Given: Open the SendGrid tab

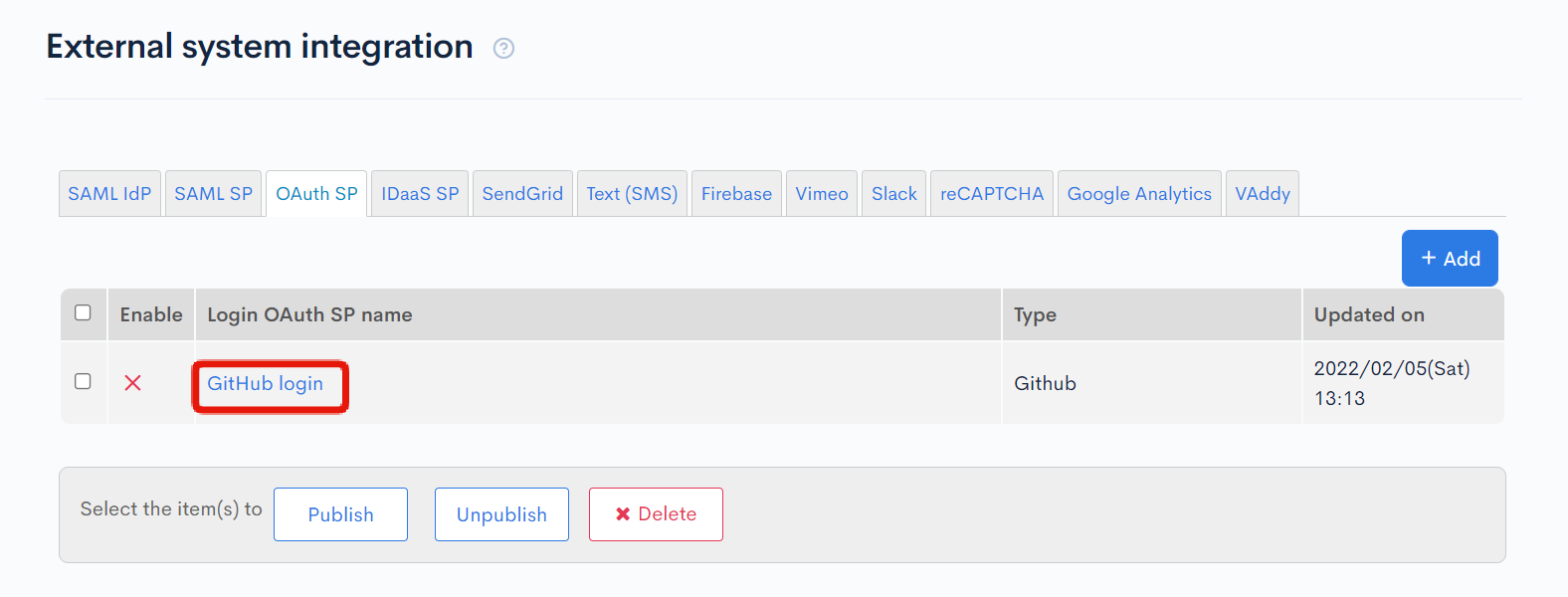Looking at the screenshot, I should (x=522, y=194).
